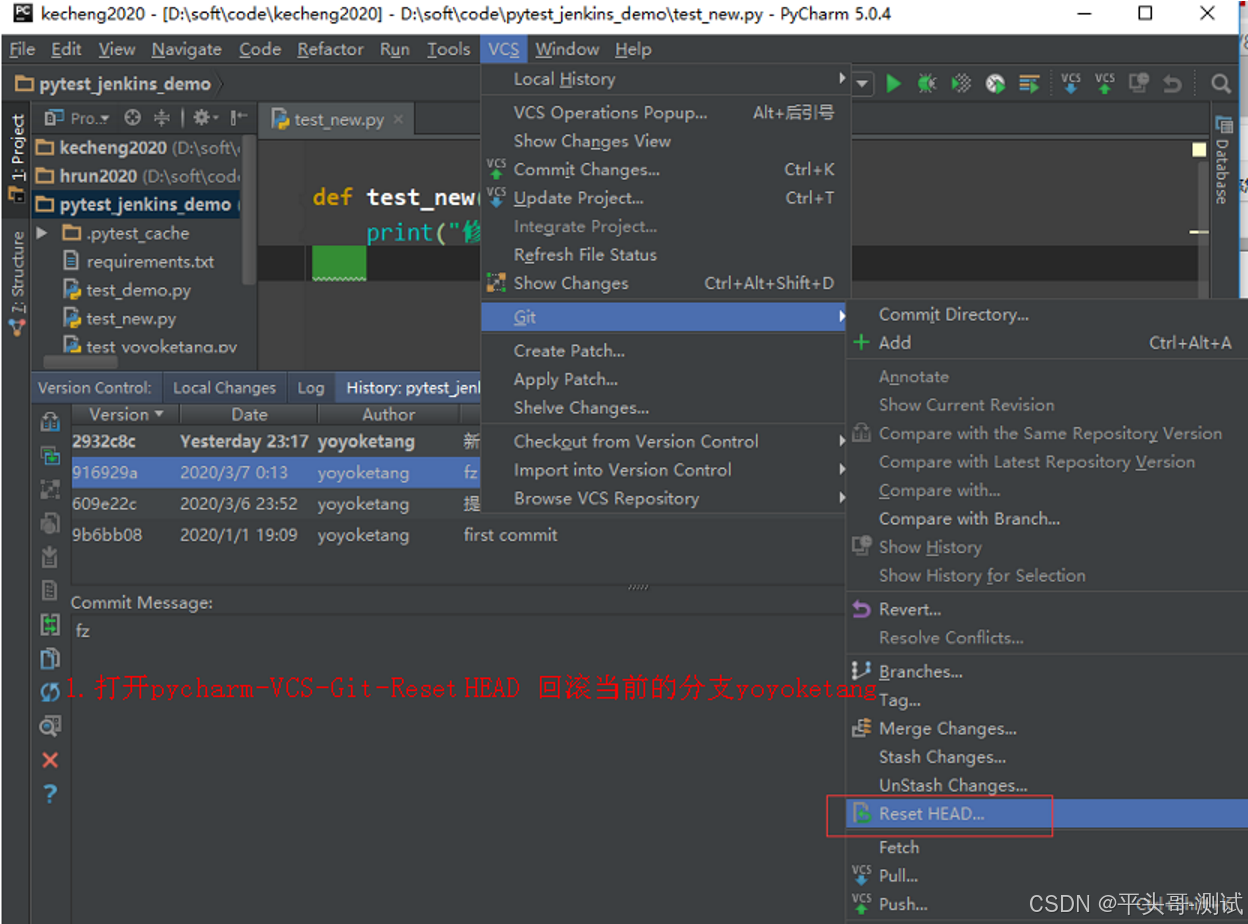
Task: Choose Shelve Changes... in VCS menu
Action: 666,408
